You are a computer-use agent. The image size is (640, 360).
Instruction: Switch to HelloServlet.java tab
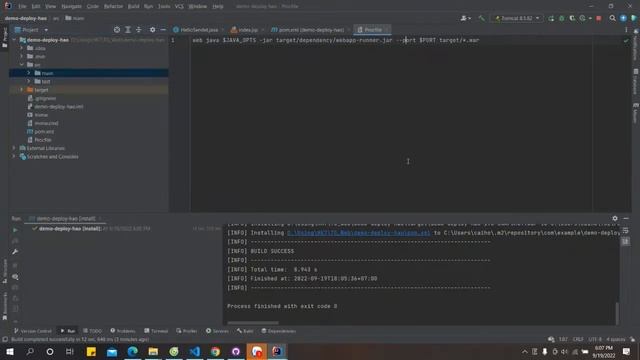(x=198, y=30)
